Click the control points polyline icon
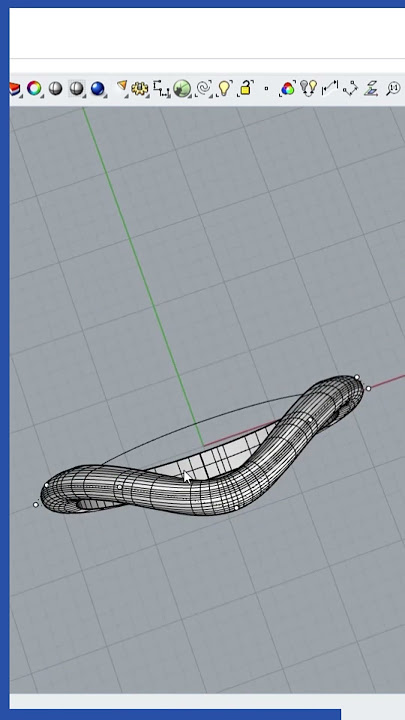The height and width of the screenshot is (720, 405). 351,88
